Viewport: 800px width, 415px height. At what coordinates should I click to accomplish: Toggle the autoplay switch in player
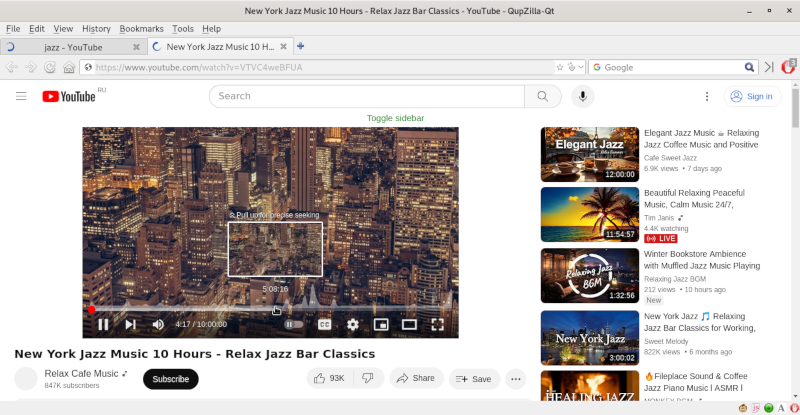(x=293, y=324)
